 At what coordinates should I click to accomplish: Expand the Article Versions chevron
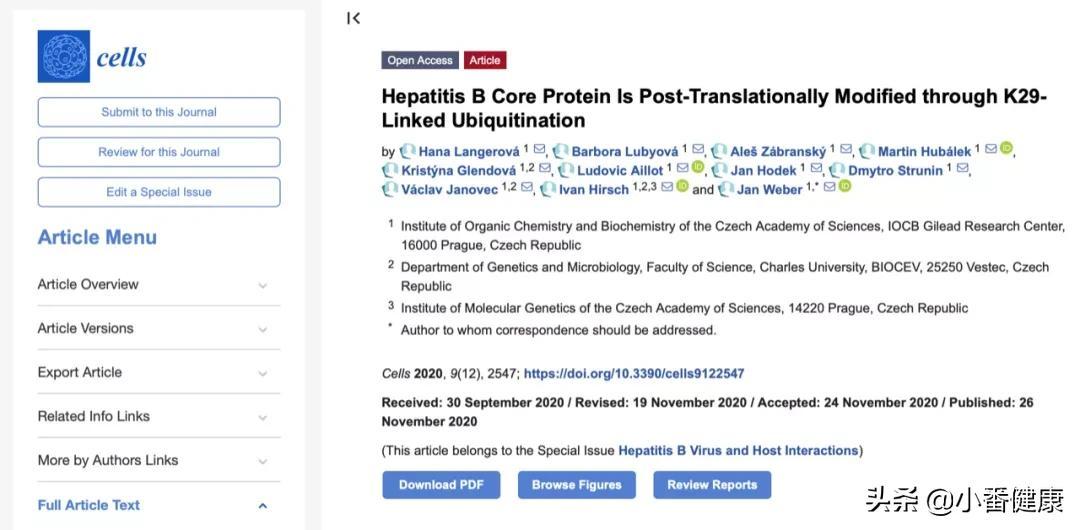262,329
